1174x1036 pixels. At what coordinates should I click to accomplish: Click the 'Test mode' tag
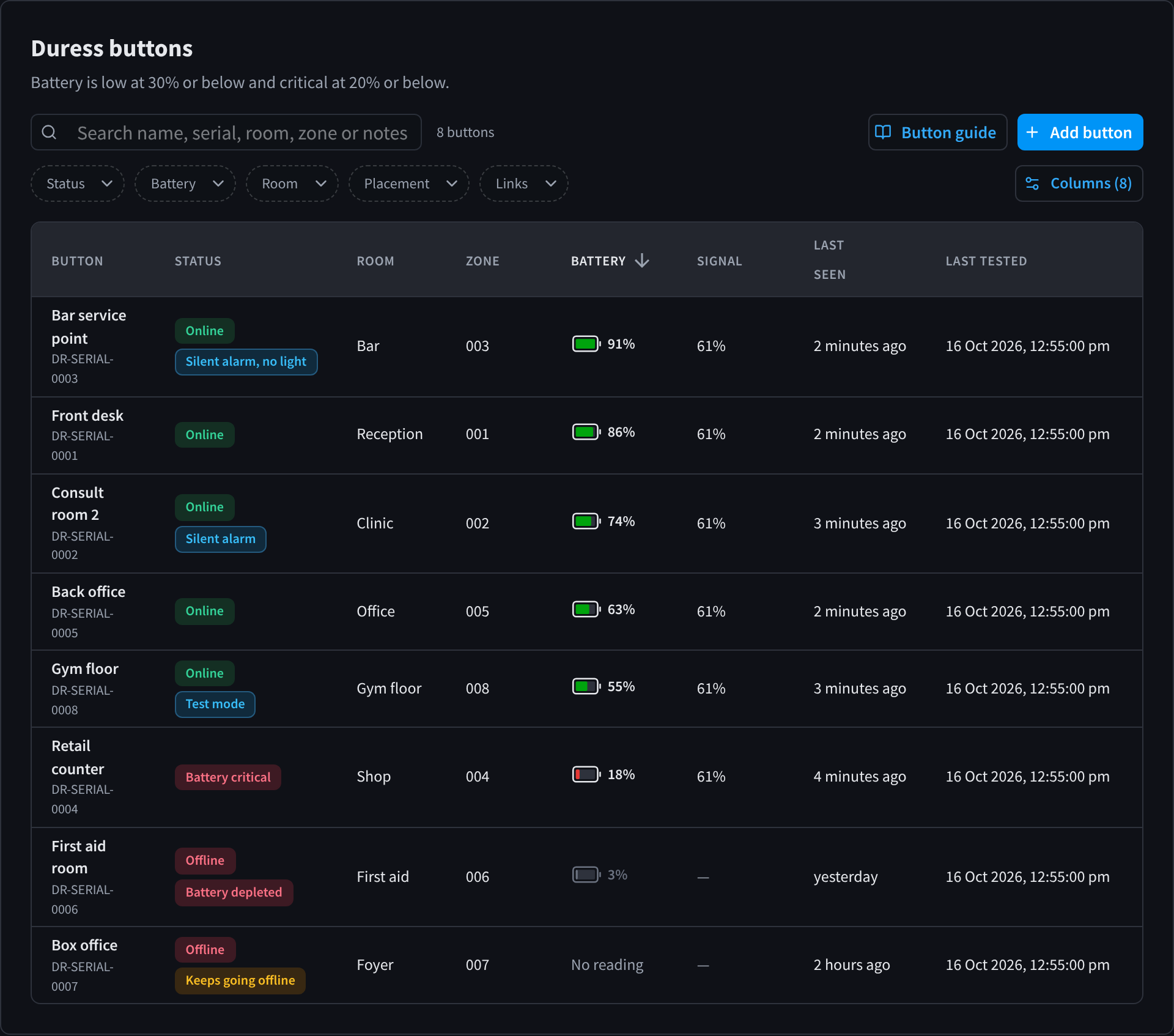(x=215, y=704)
